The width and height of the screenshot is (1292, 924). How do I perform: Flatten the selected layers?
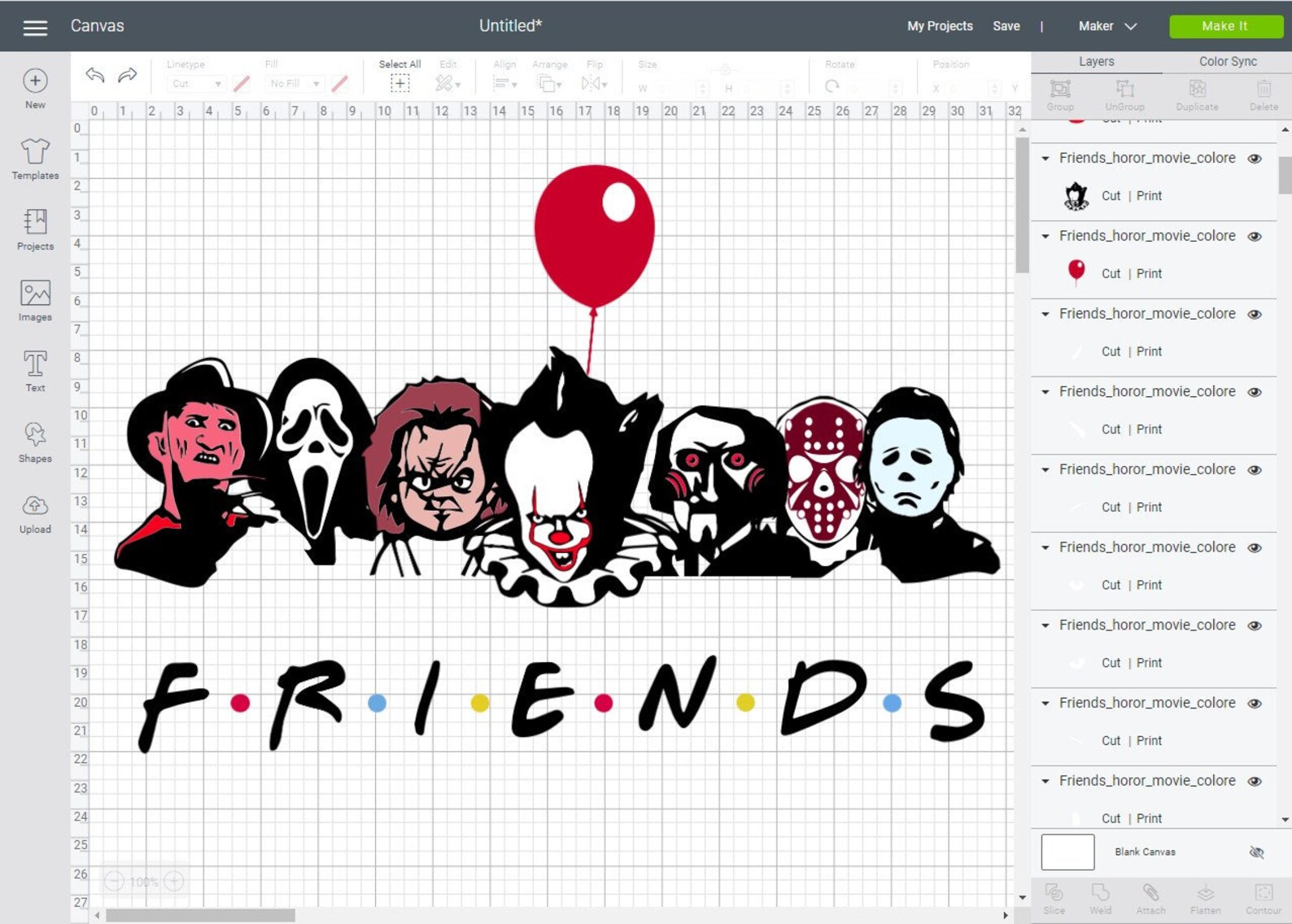point(1205,899)
